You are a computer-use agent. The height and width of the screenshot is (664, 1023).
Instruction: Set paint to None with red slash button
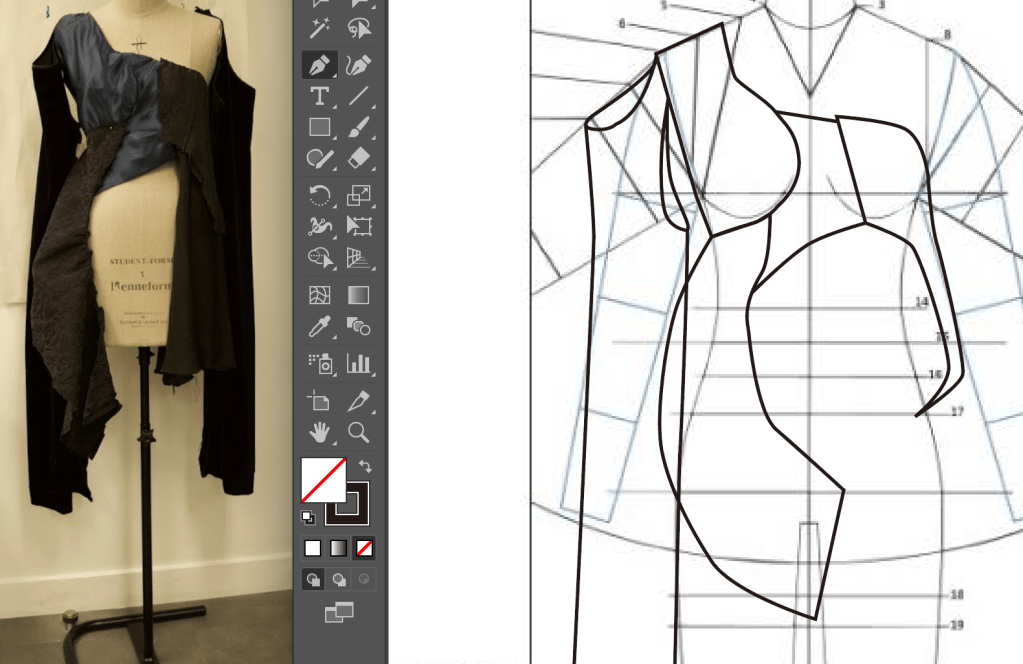click(364, 547)
